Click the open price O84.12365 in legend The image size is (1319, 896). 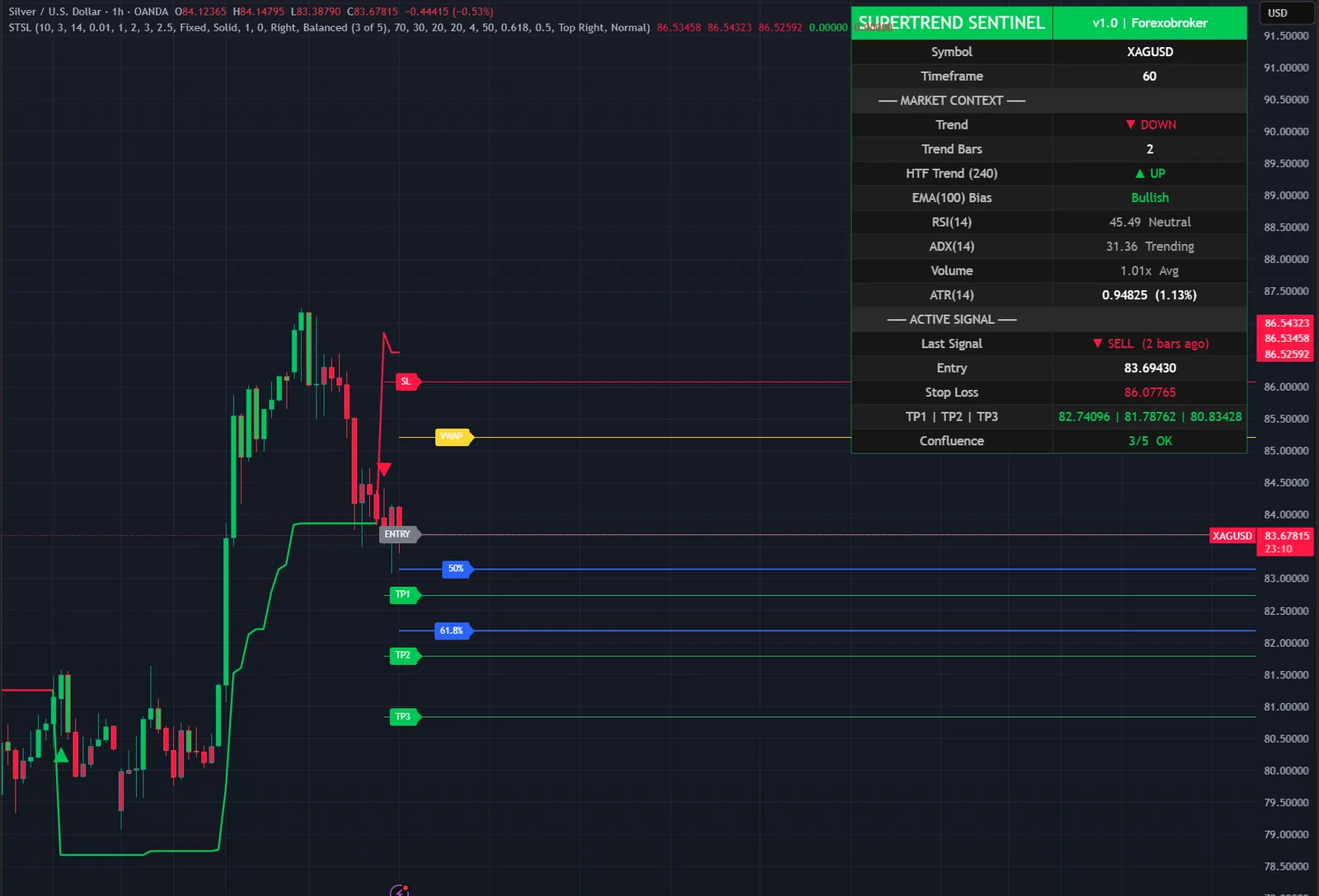click(x=200, y=12)
